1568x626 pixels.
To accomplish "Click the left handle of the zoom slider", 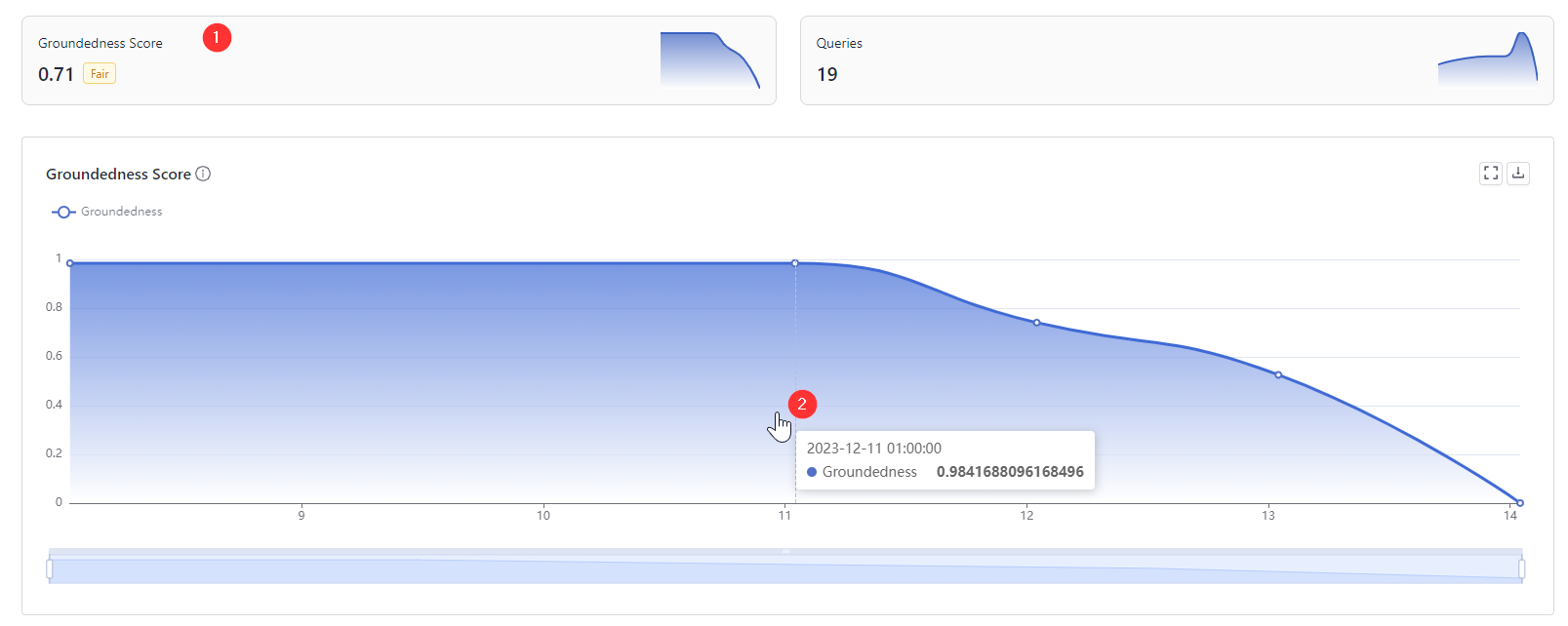I will coord(50,568).
